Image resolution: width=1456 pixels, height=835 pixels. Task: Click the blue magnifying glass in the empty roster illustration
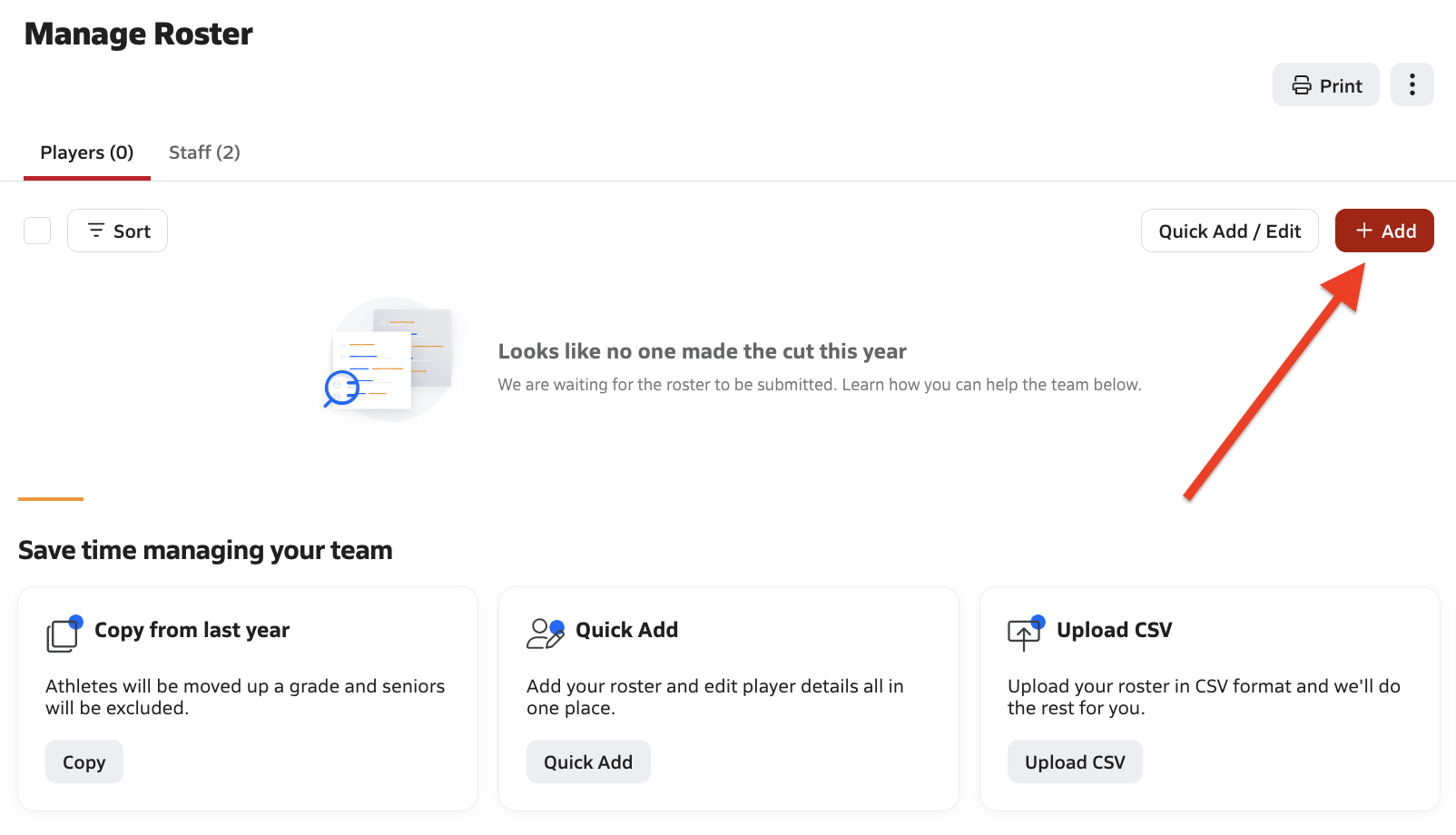(340, 387)
